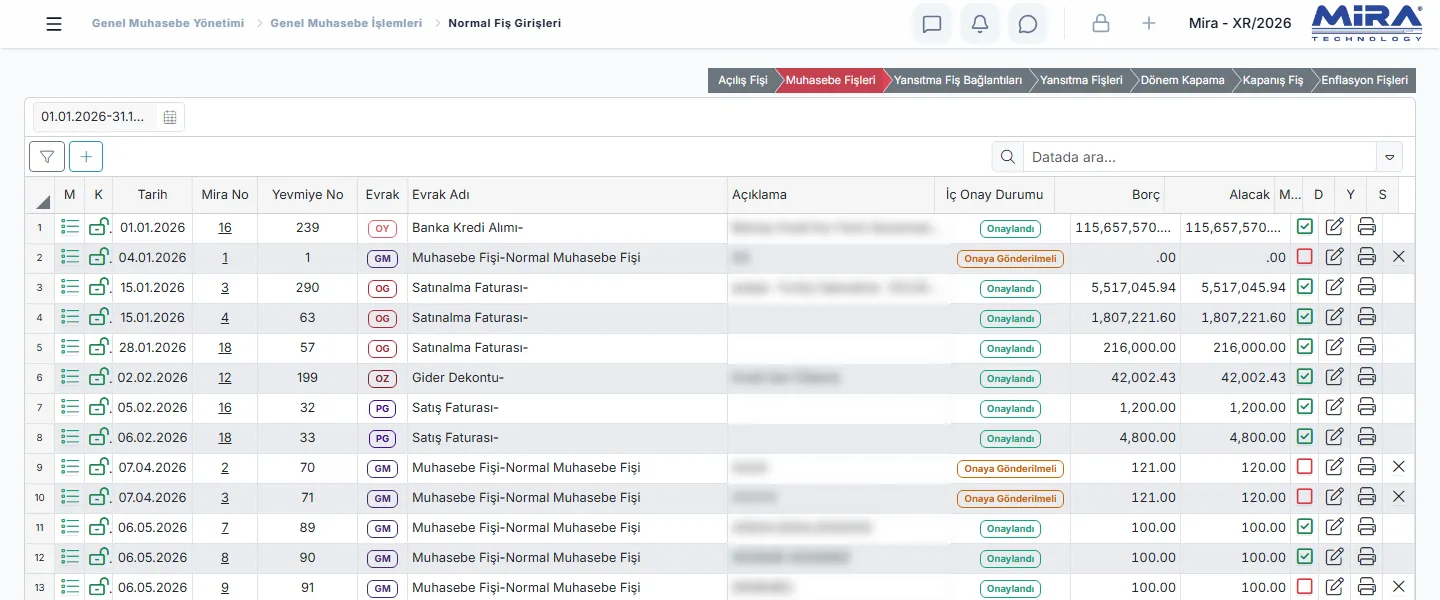Go to the Dönem Kapama tab
The width and height of the screenshot is (1440, 600).
tap(1182, 81)
